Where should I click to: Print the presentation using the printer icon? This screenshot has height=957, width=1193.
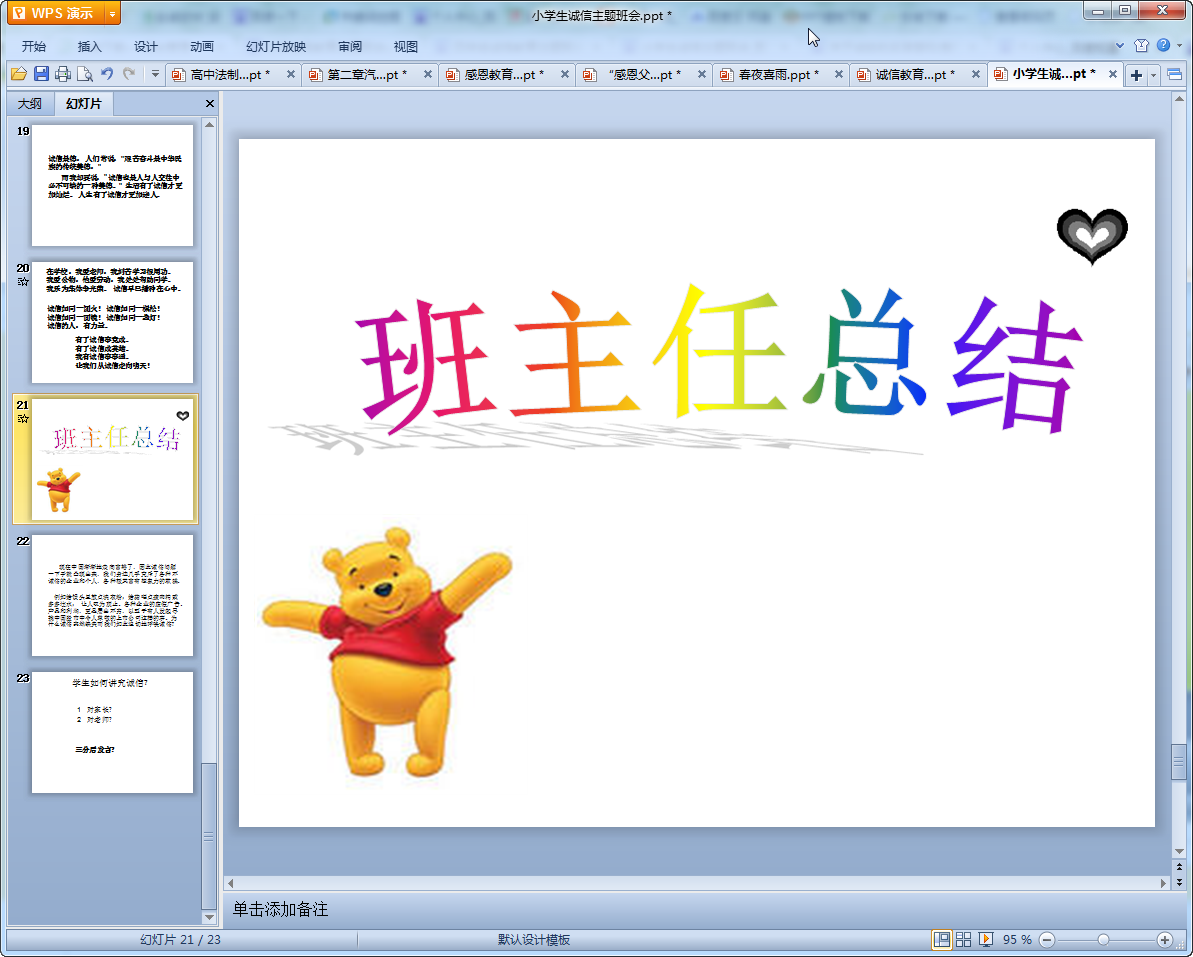pos(63,74)
